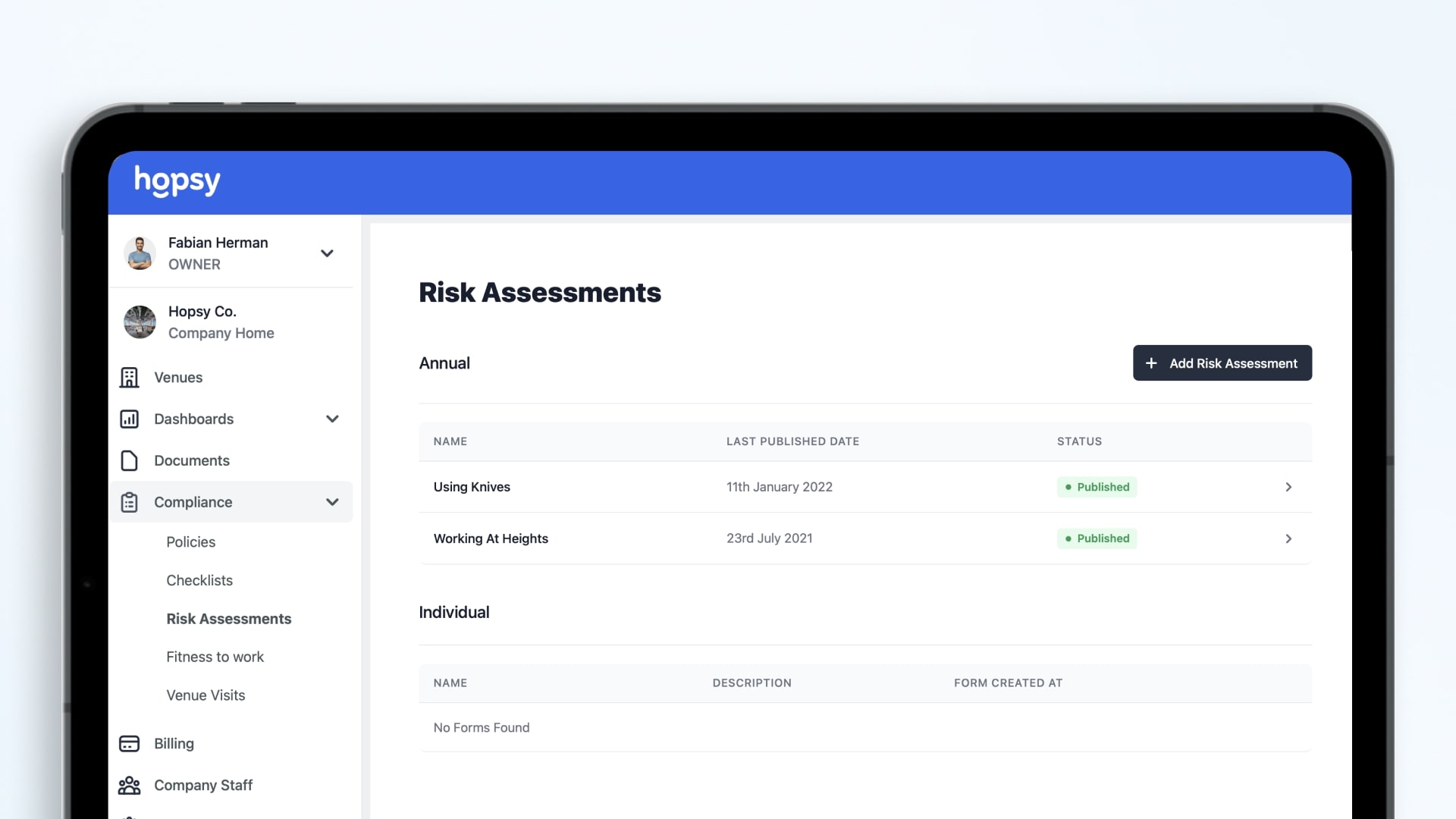Screen dimensions: 1456x819
Task: Click the plus icon on Add Risk Assessment
Action: click(1153, 363)
